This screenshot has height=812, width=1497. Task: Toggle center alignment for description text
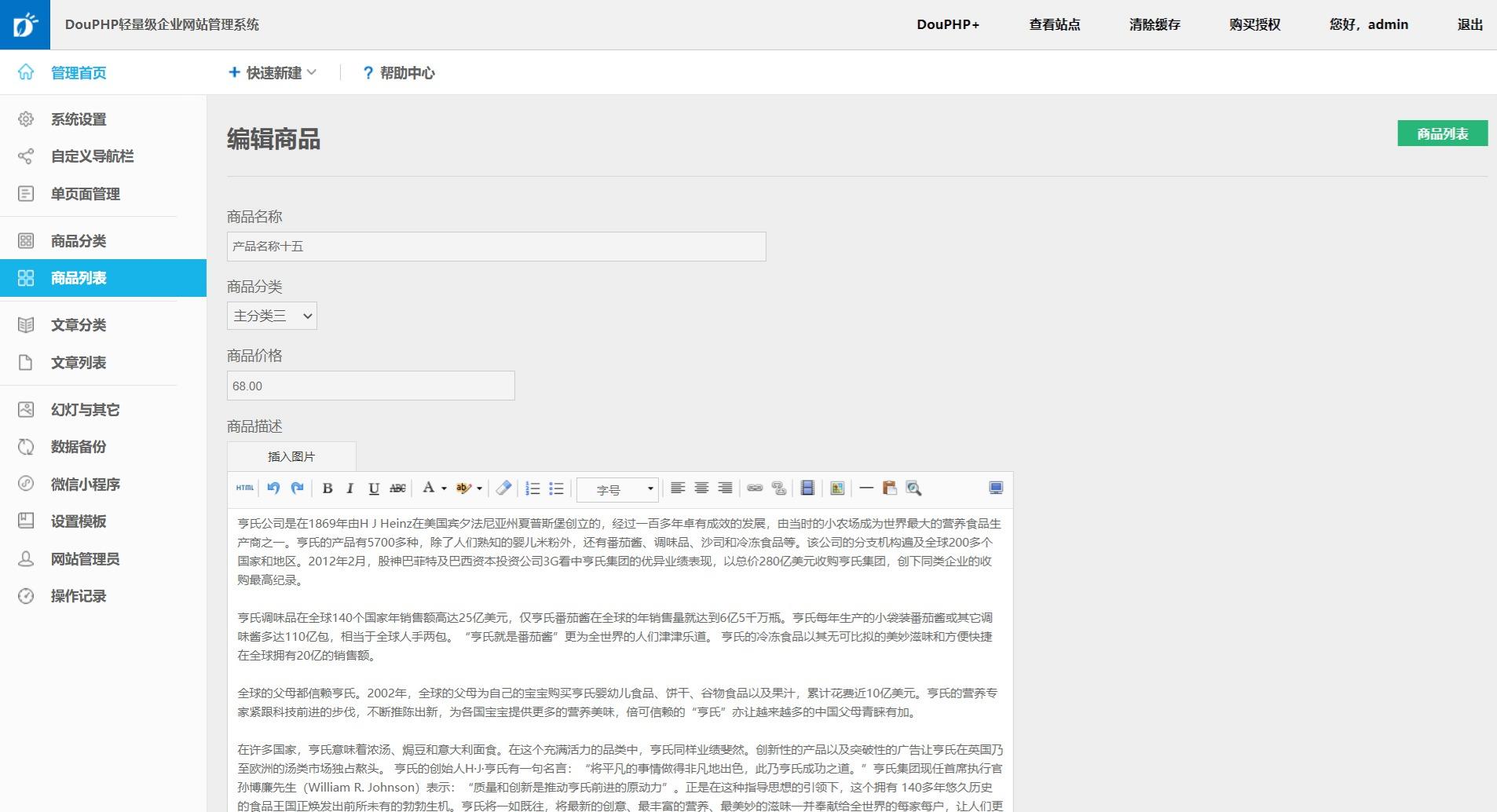coord(701,488)
